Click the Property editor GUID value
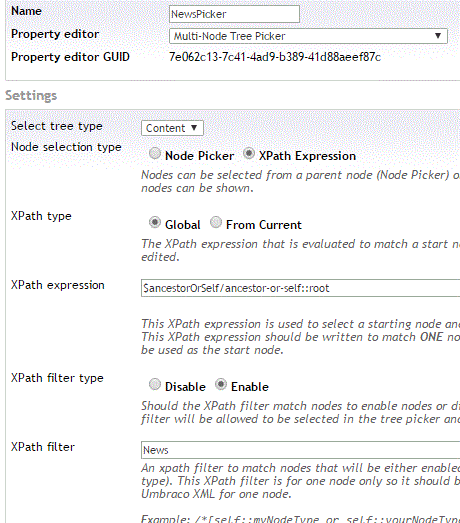This screenshot has height=523, width=460. click(x=275, y=57)
